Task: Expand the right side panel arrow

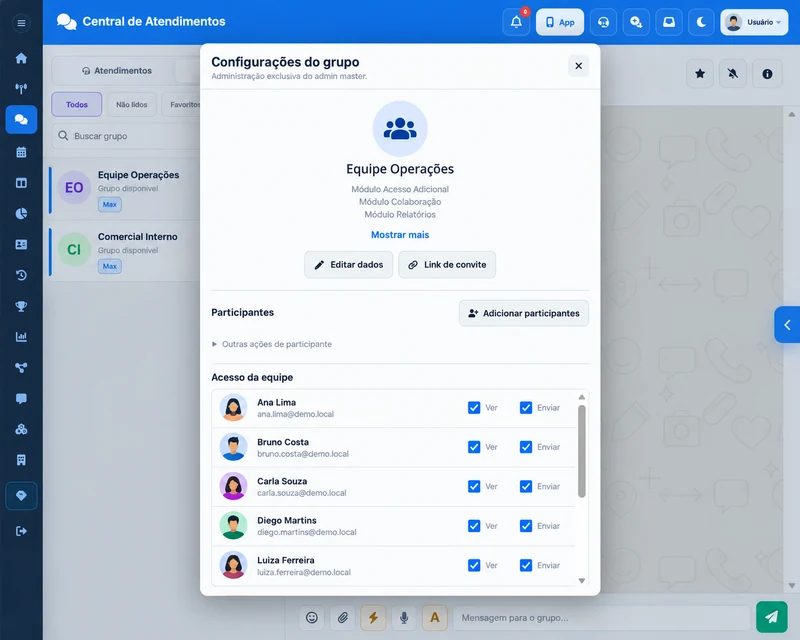Action: pos(787,325)
